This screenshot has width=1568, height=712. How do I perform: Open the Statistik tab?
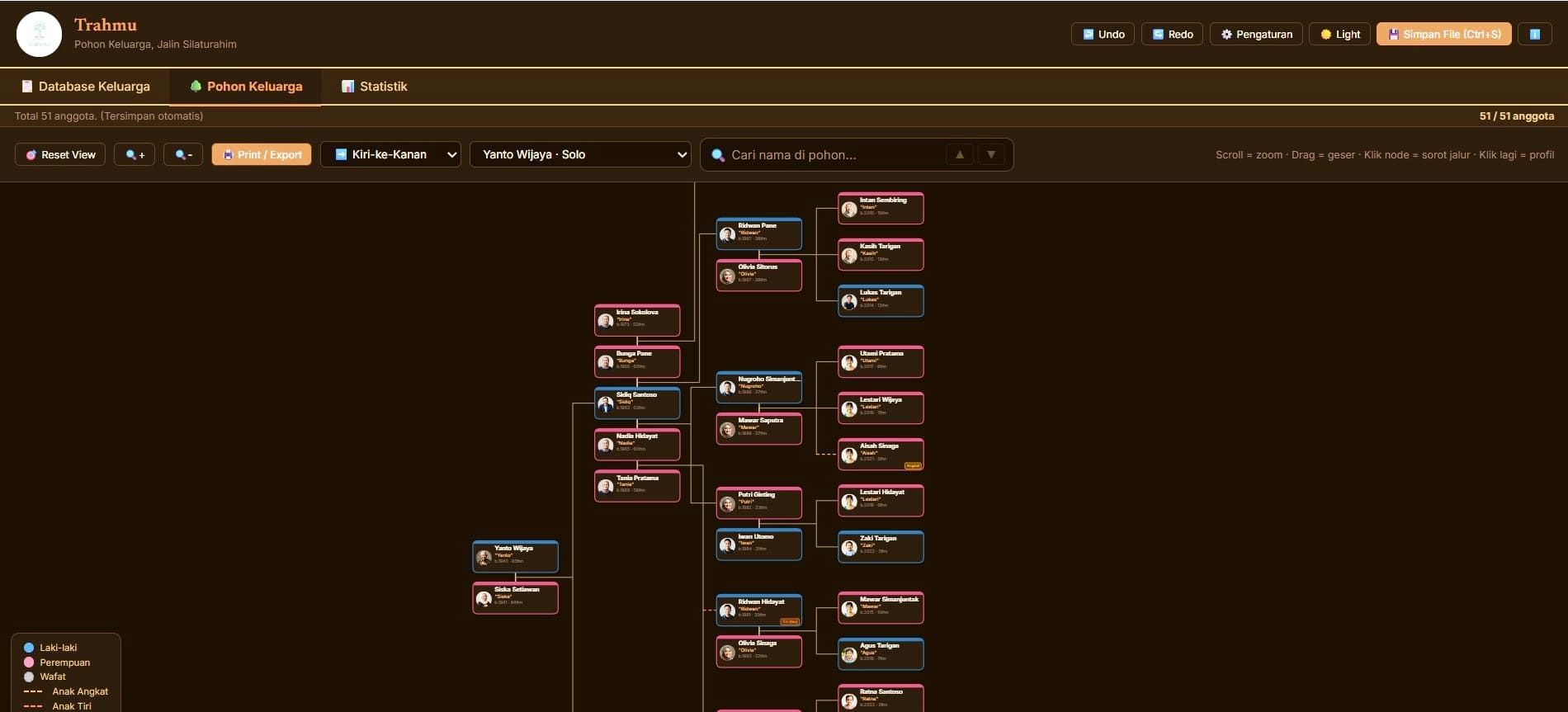tap(375, 87)
